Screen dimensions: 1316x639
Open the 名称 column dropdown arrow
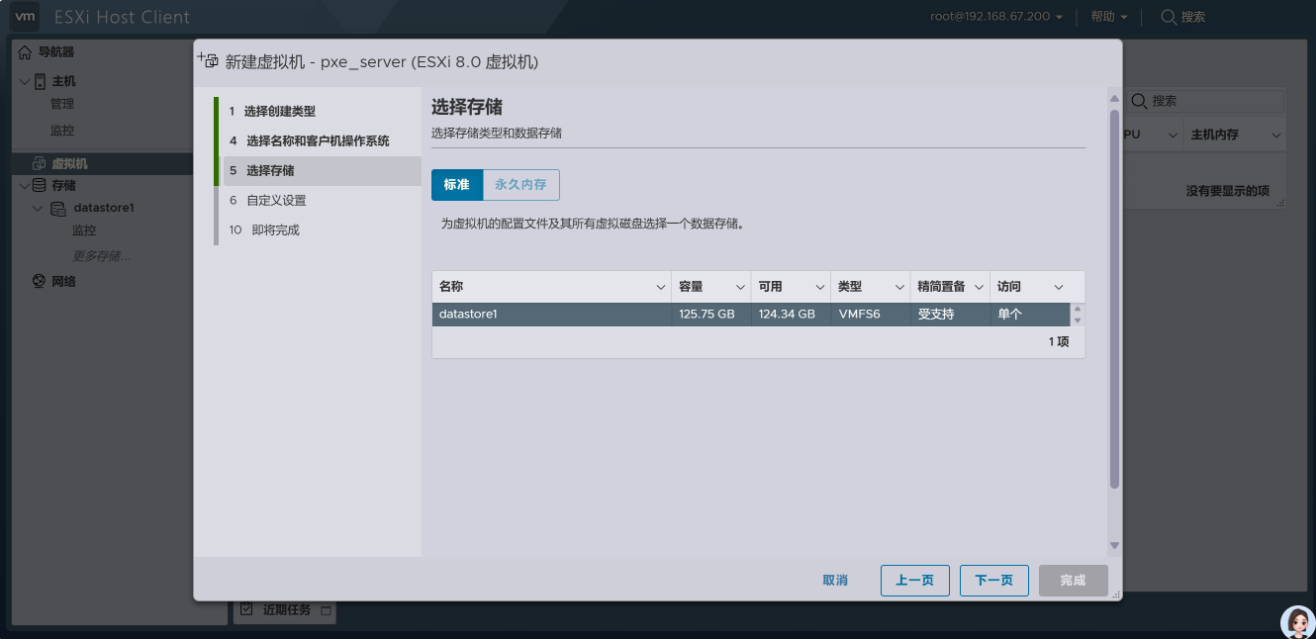[x=660, y=287]
